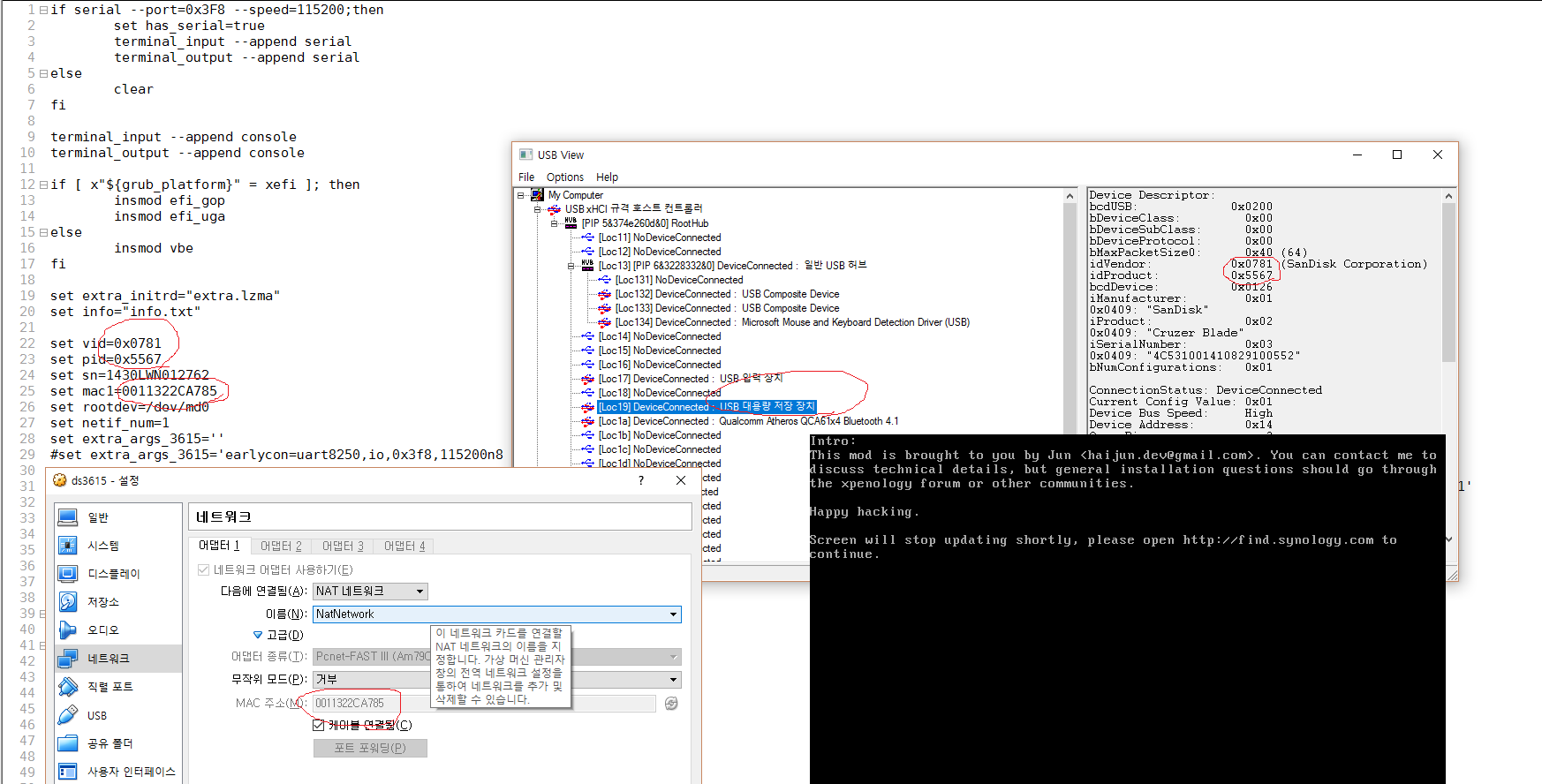Minimize the USB View window
1542x784 pixels.
point(1357,155)
